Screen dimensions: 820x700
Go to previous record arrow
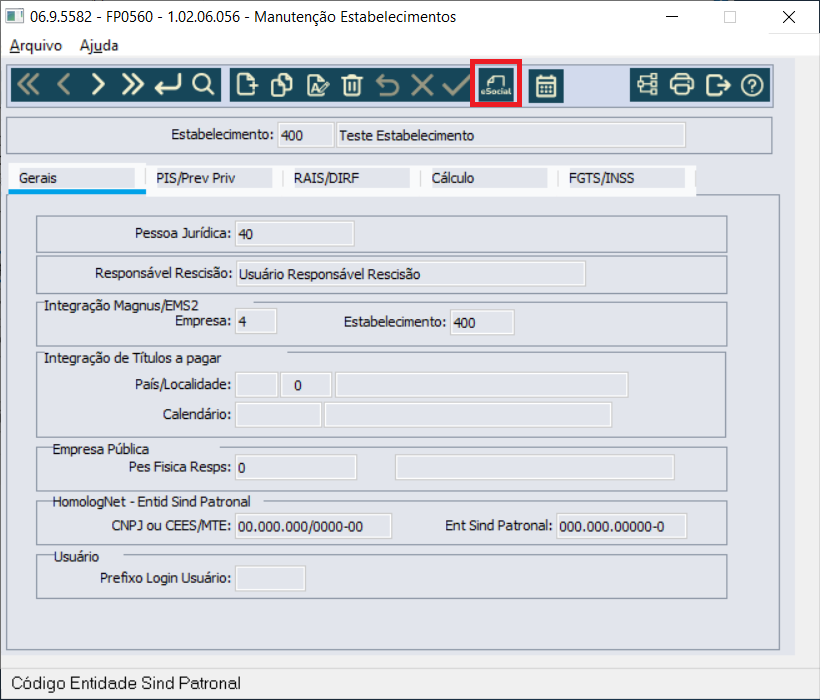(x=64, y=85)
